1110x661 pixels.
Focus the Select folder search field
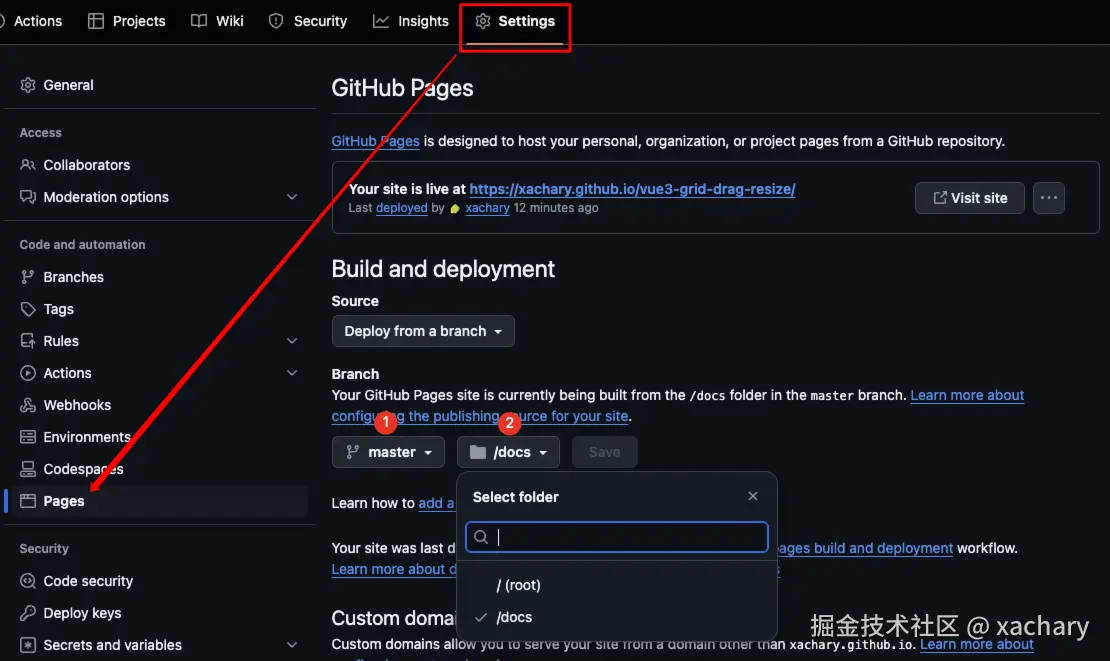click(617, 537)
